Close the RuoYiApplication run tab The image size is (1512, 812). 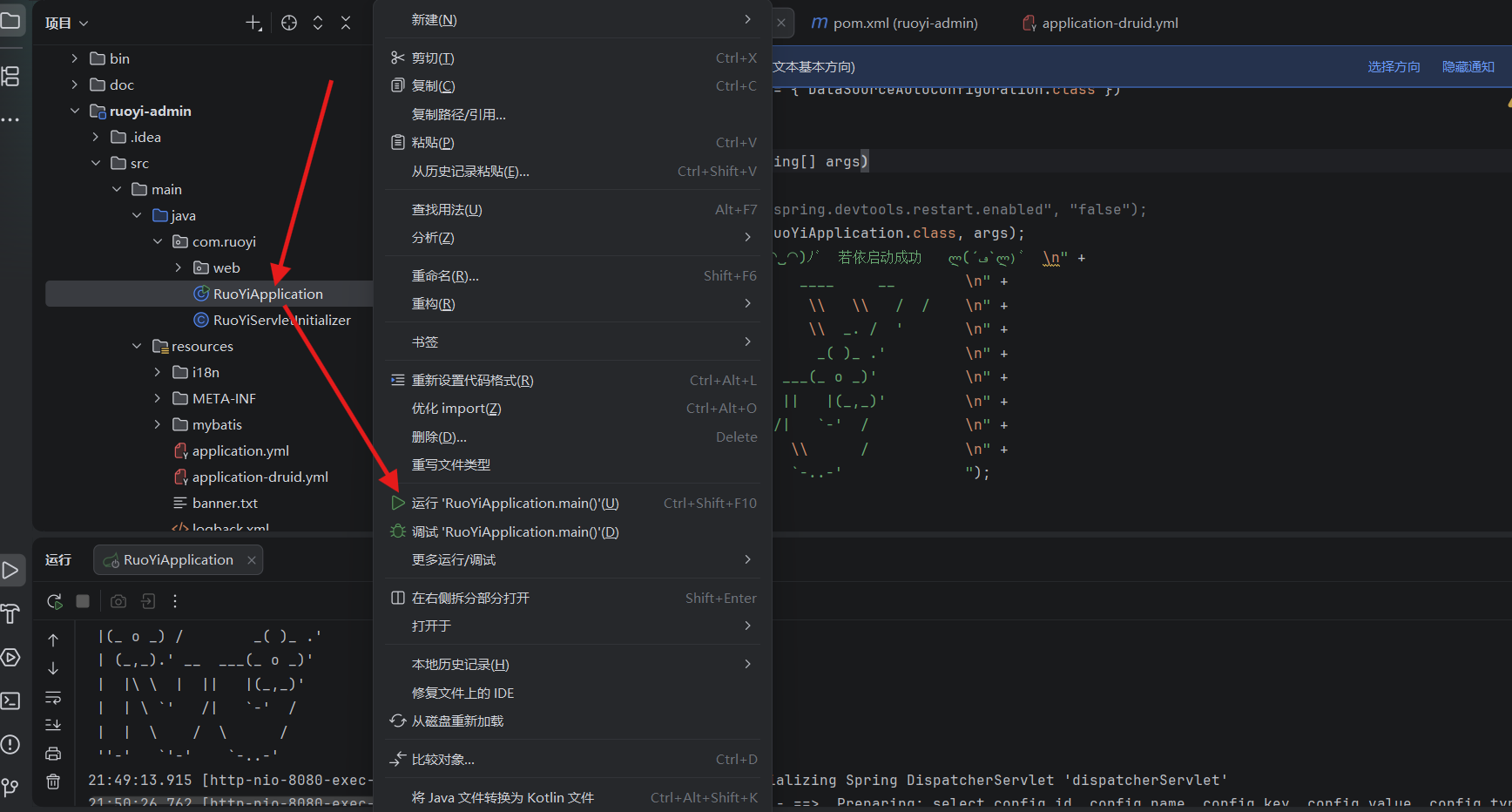(x=252, y=560)
